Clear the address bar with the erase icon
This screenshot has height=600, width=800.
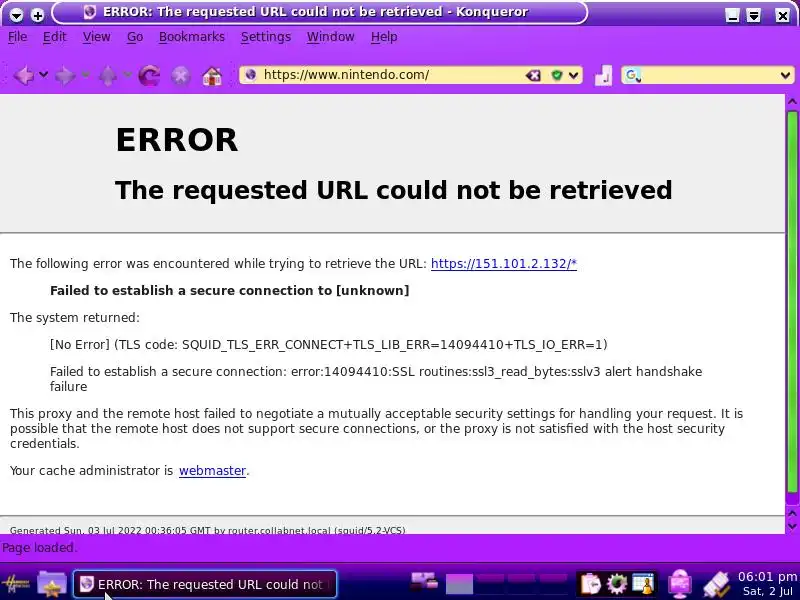point(533,76)
